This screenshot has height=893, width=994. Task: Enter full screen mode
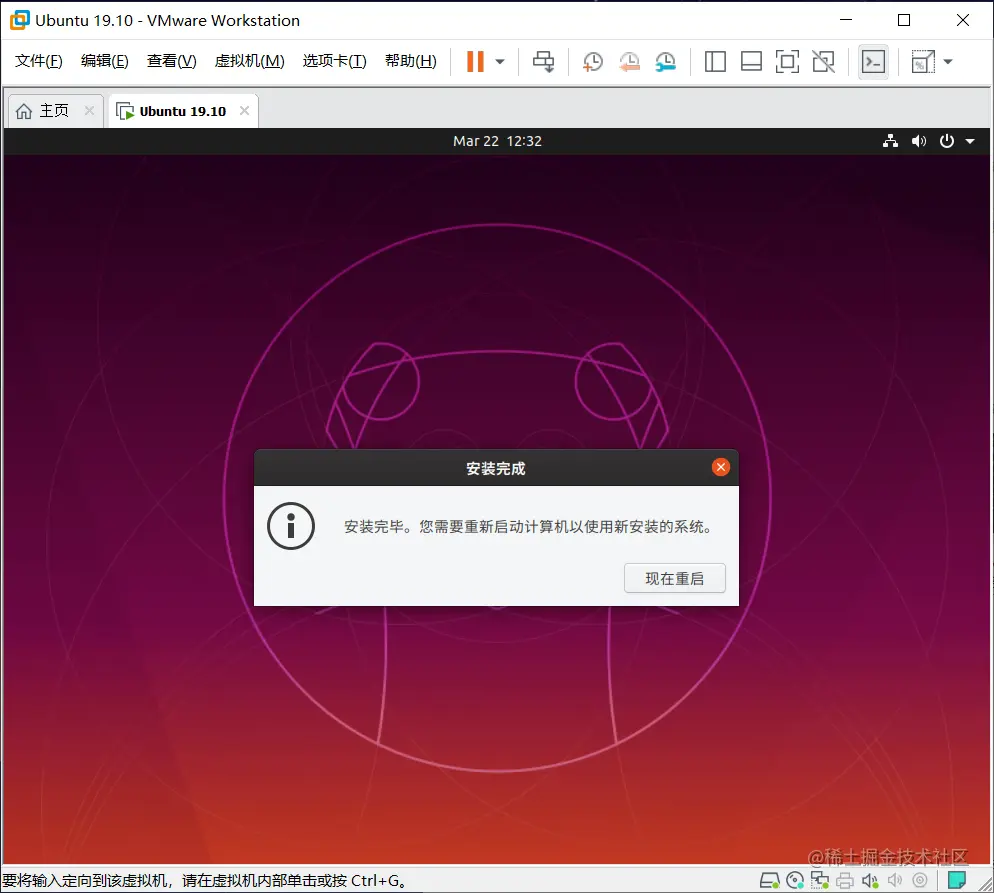(x=787, y=61)
